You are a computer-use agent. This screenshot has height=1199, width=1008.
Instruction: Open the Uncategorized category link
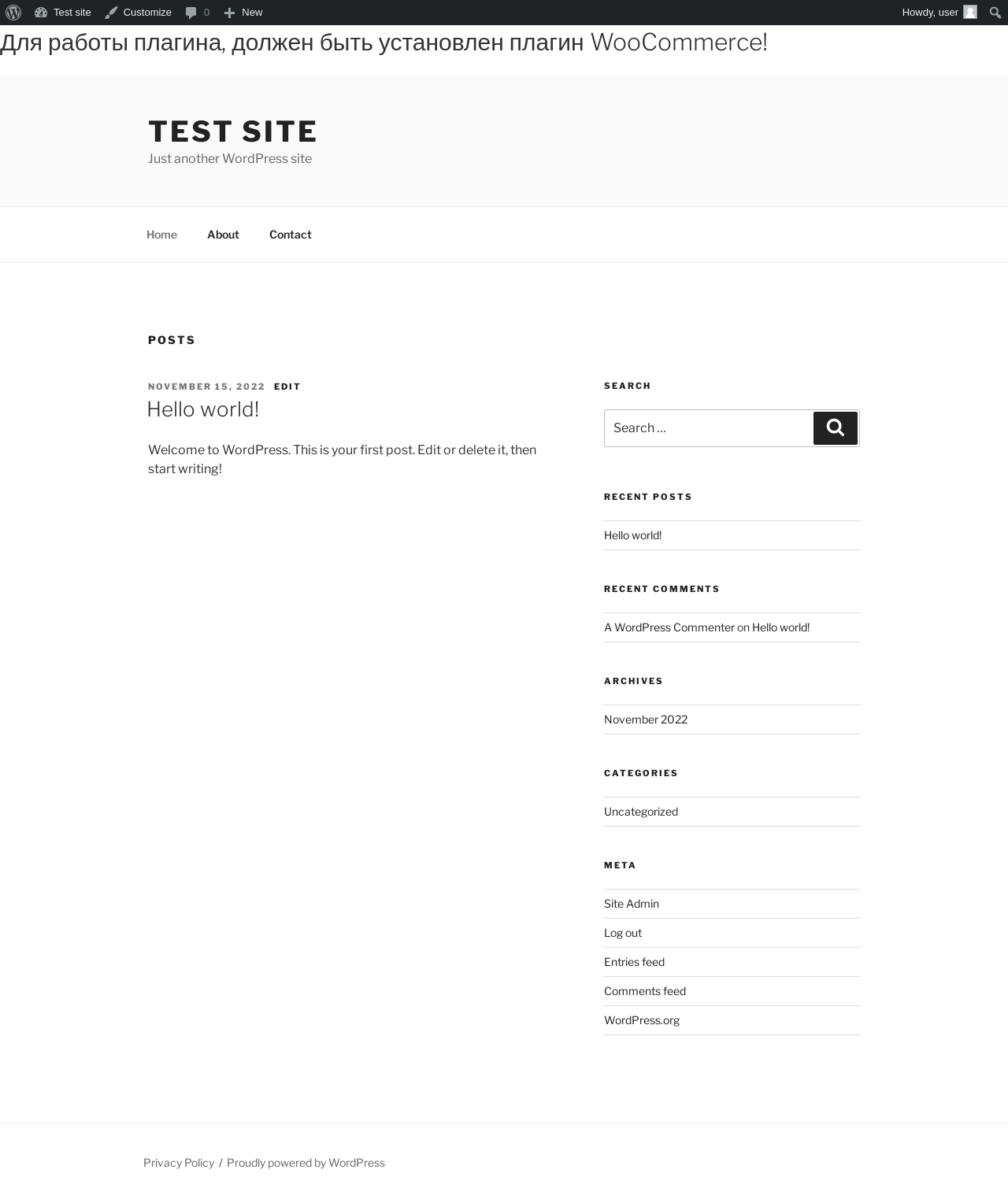[x=641, y=812]
